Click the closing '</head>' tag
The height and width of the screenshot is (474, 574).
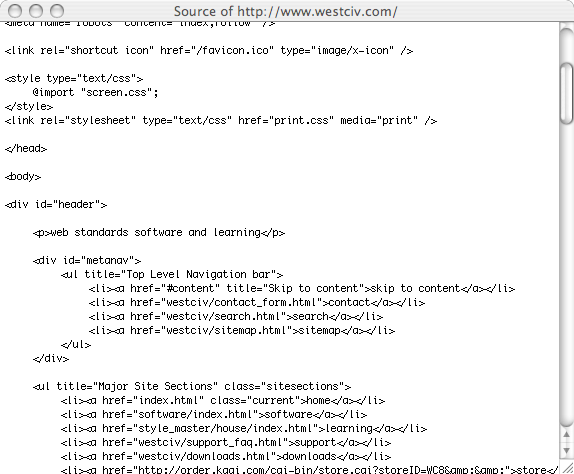26,148
